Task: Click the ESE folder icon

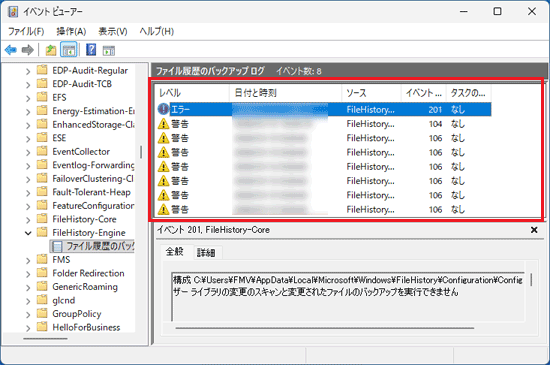Action: 42,137
